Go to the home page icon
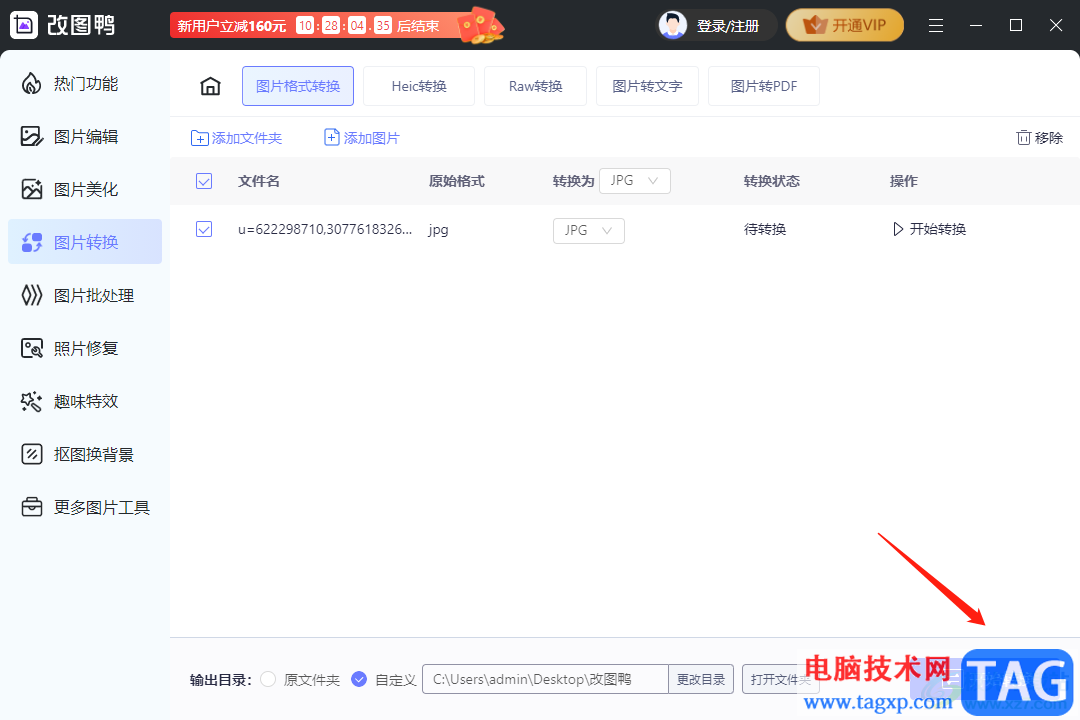1080x720 pixels. coord(210,86)
